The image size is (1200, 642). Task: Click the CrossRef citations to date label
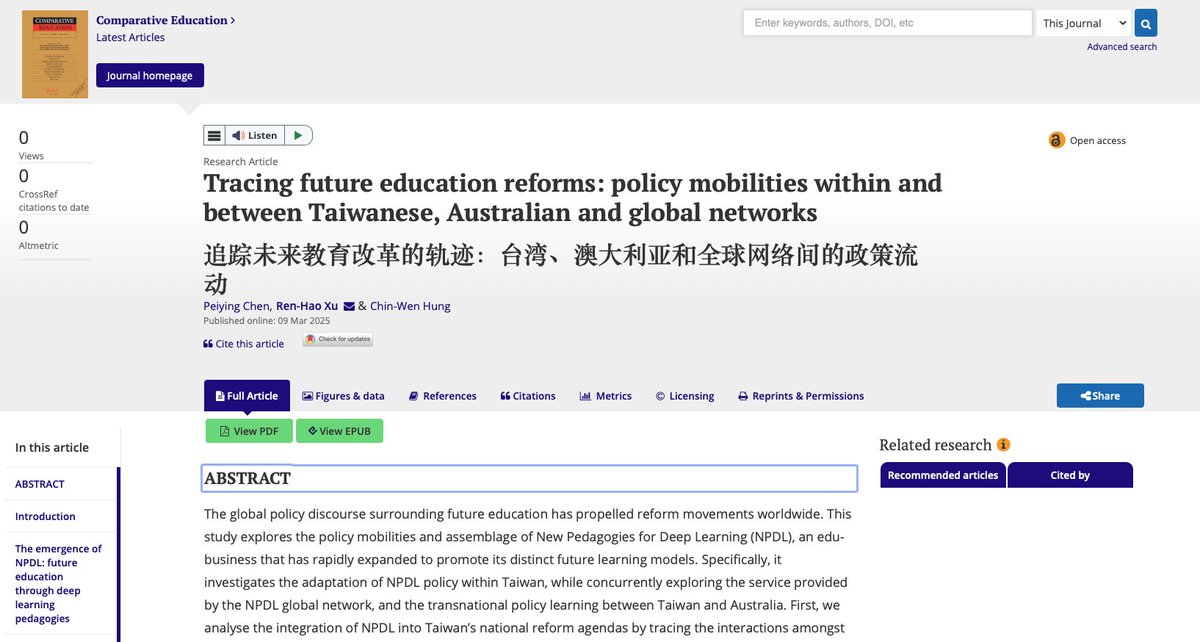coord(54,201)
